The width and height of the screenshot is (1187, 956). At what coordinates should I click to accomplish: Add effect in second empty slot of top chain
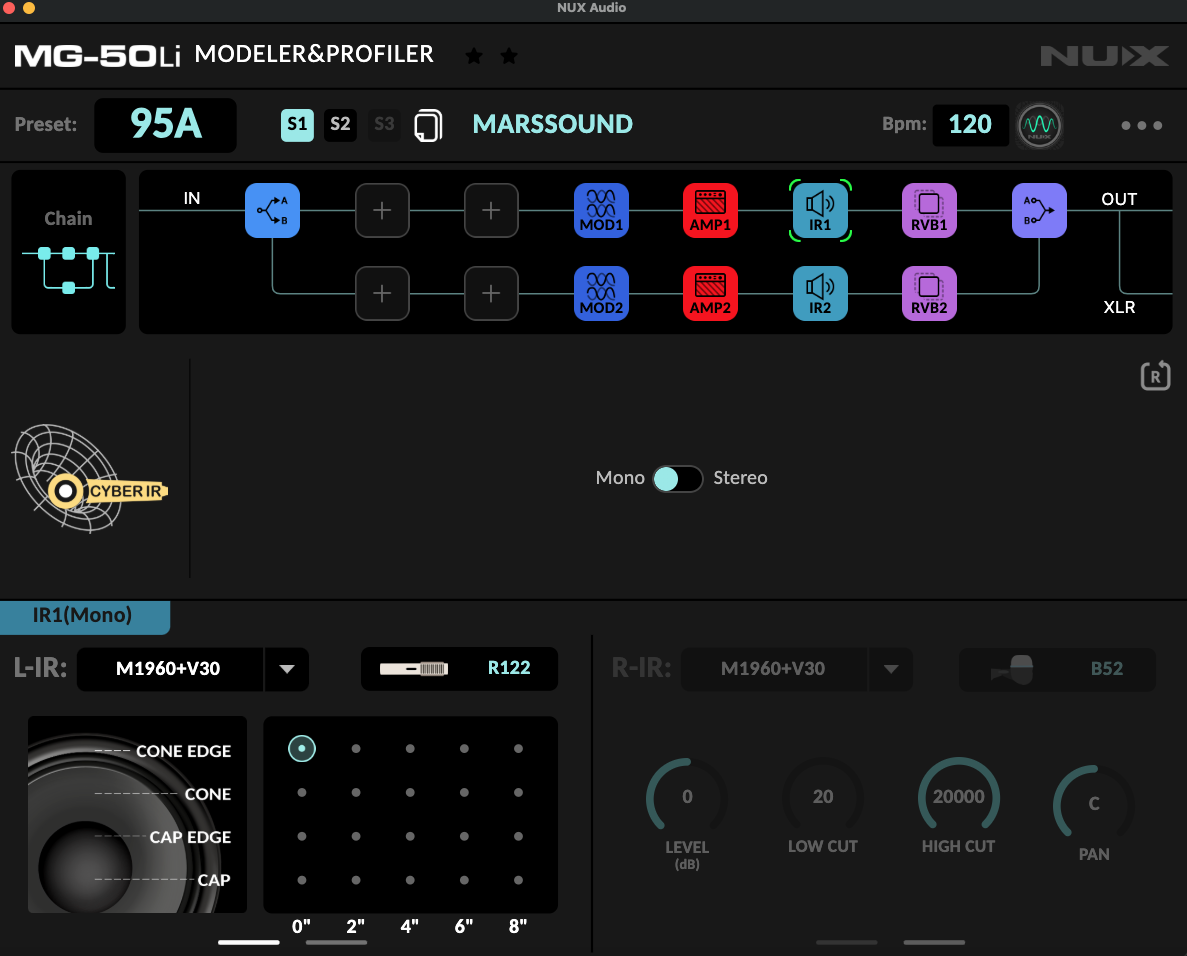click(491, 210)
